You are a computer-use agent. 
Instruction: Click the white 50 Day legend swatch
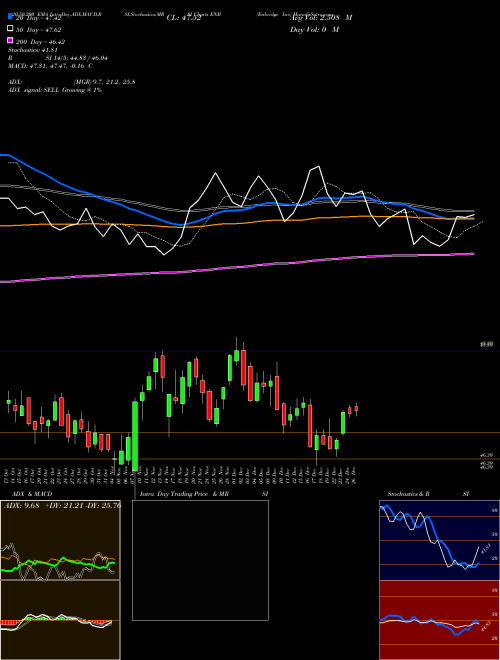coord(11,29)
